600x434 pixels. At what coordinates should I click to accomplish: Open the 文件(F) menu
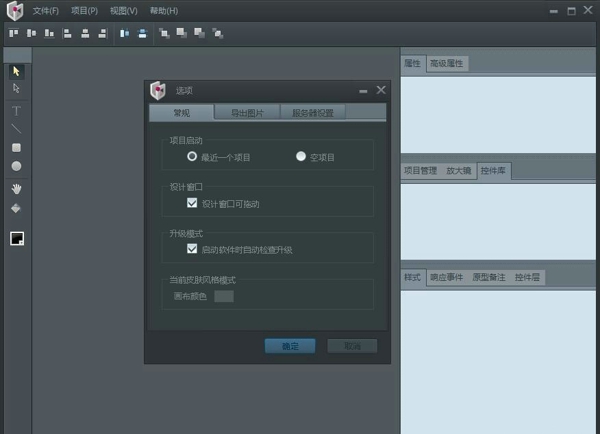pos(45,10)
